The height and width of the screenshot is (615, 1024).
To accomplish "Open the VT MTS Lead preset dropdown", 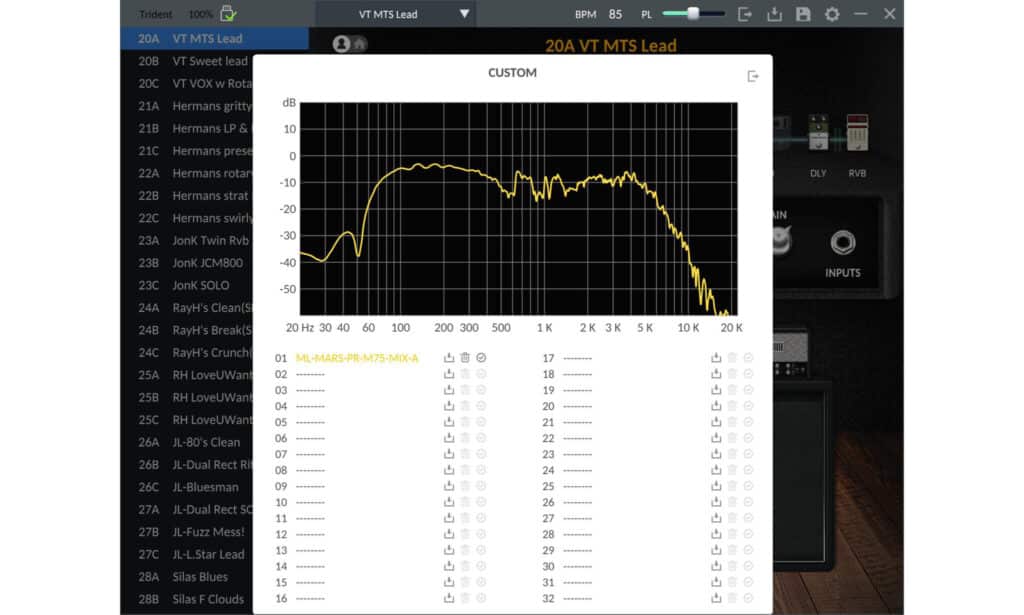I will tap(396, 14).
